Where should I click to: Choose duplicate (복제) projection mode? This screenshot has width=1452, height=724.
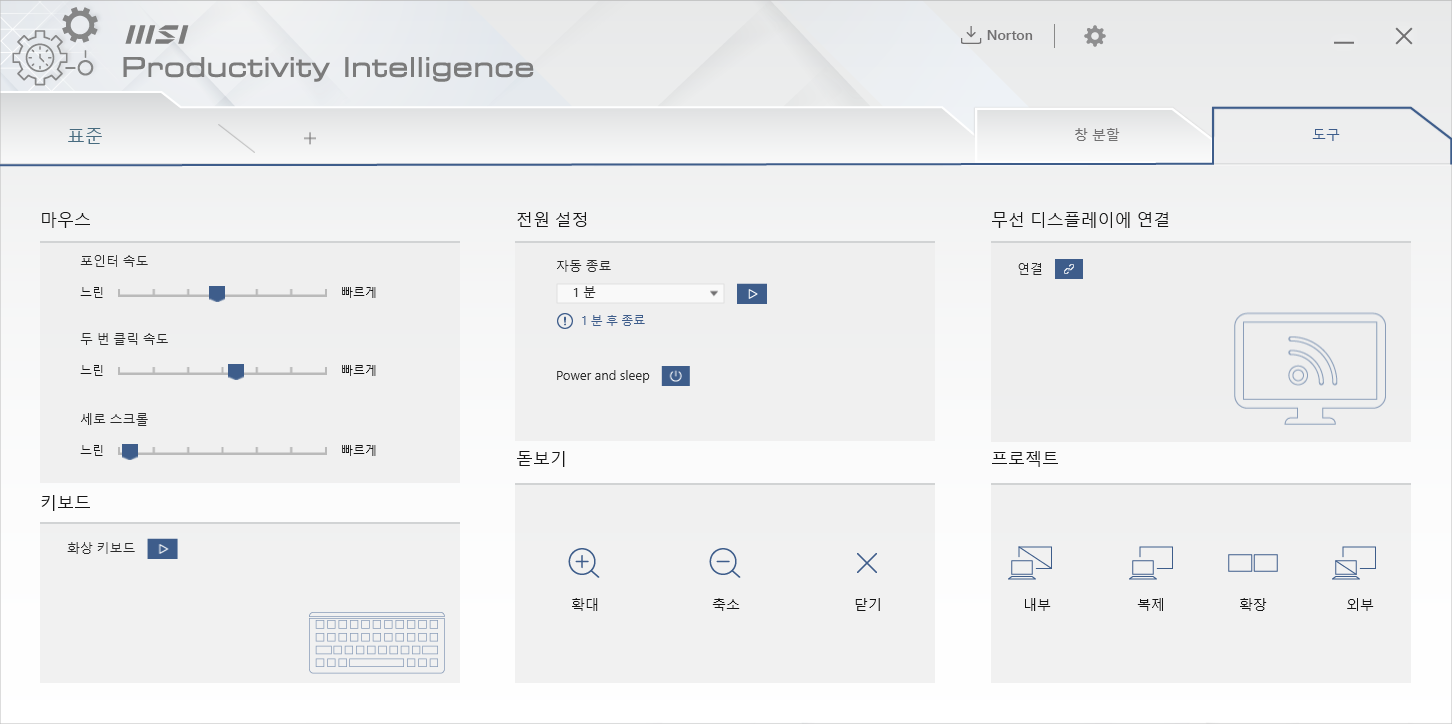point(1150,564)
